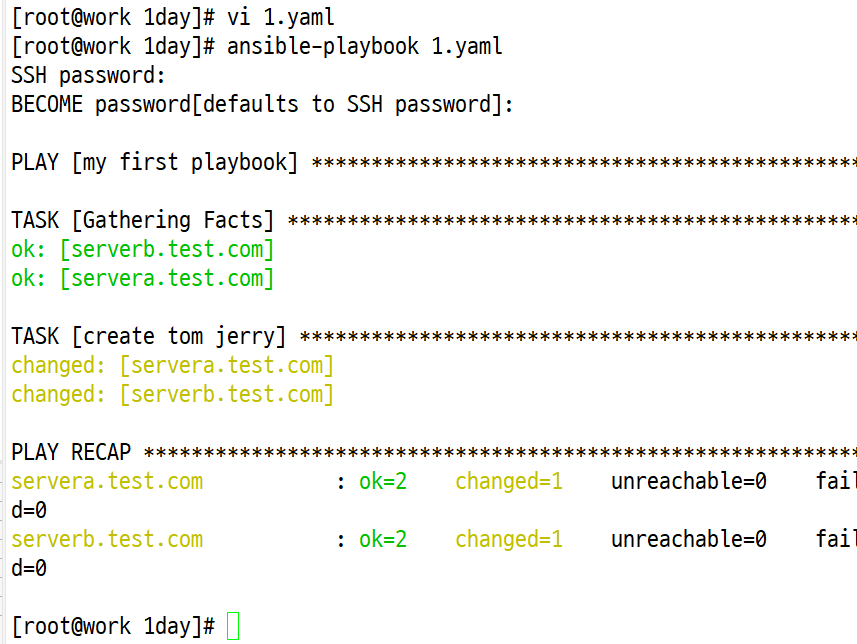Click 'TASK [create tom jerry]' header
857x644 pixels.
click(x=149, y=336)
